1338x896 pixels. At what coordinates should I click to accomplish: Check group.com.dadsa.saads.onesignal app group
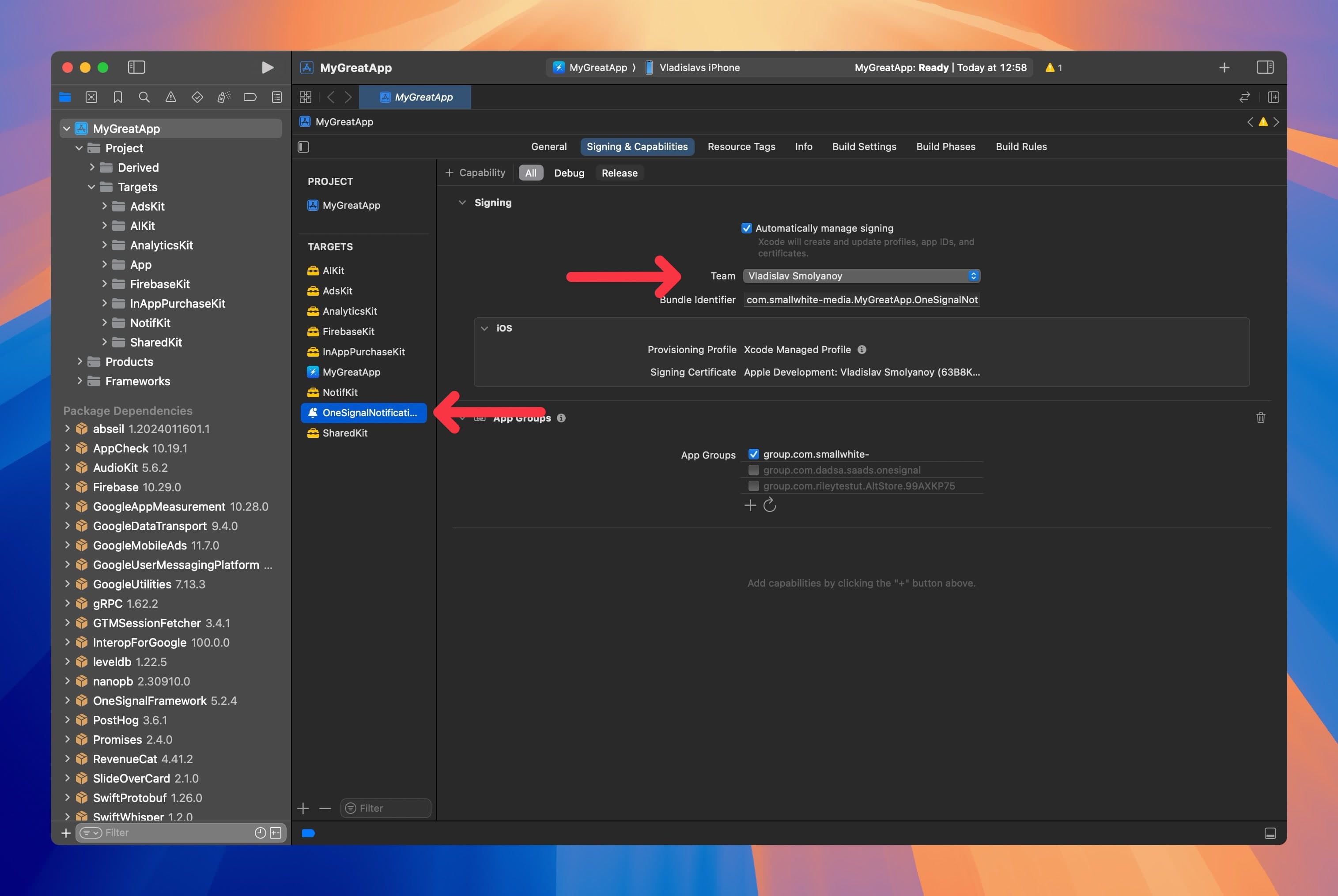[x=753, y=470]
